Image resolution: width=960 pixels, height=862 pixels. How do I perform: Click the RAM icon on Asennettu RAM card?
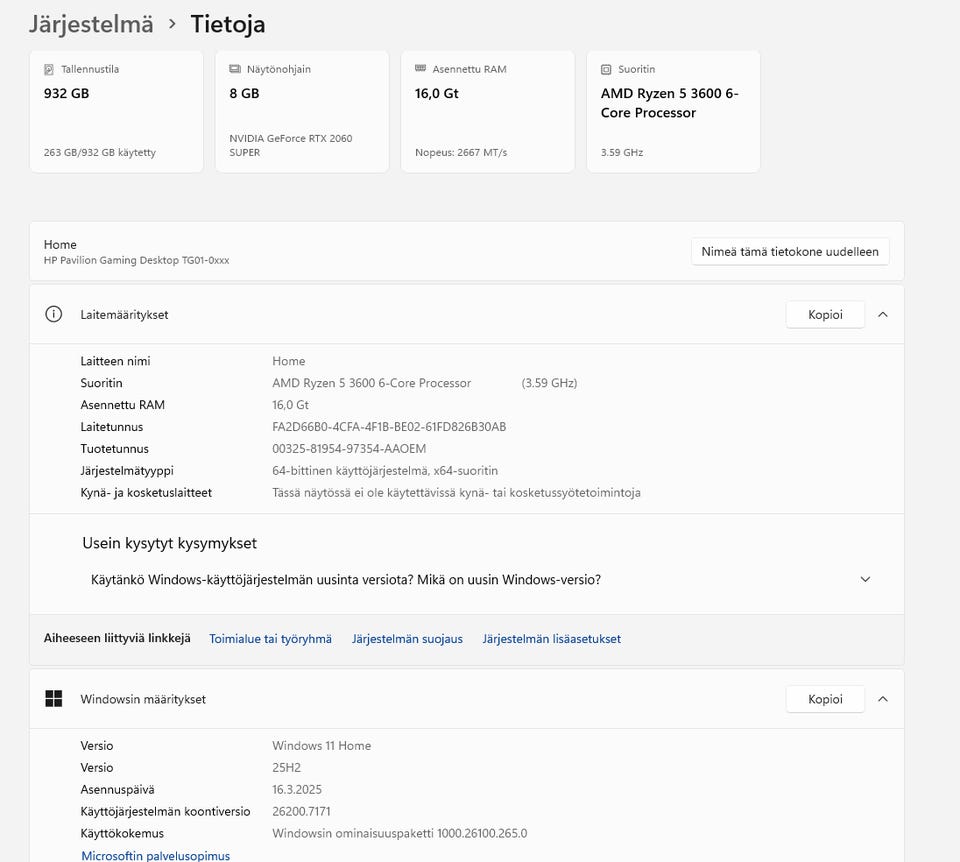pyautogui.click(x=421, y=70)
